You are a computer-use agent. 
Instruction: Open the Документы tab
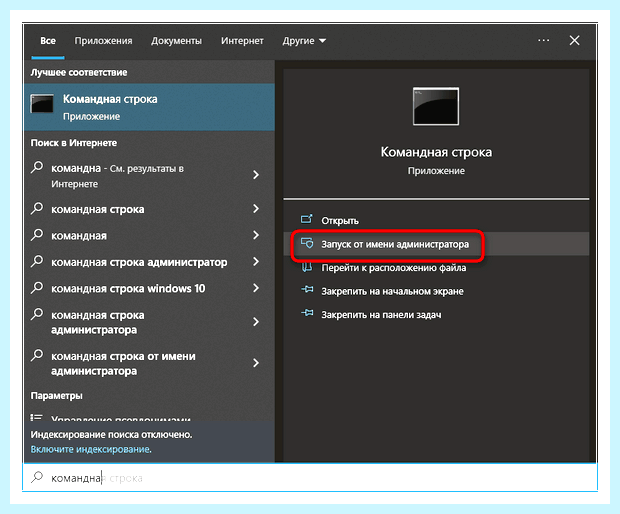coord(176,41)
